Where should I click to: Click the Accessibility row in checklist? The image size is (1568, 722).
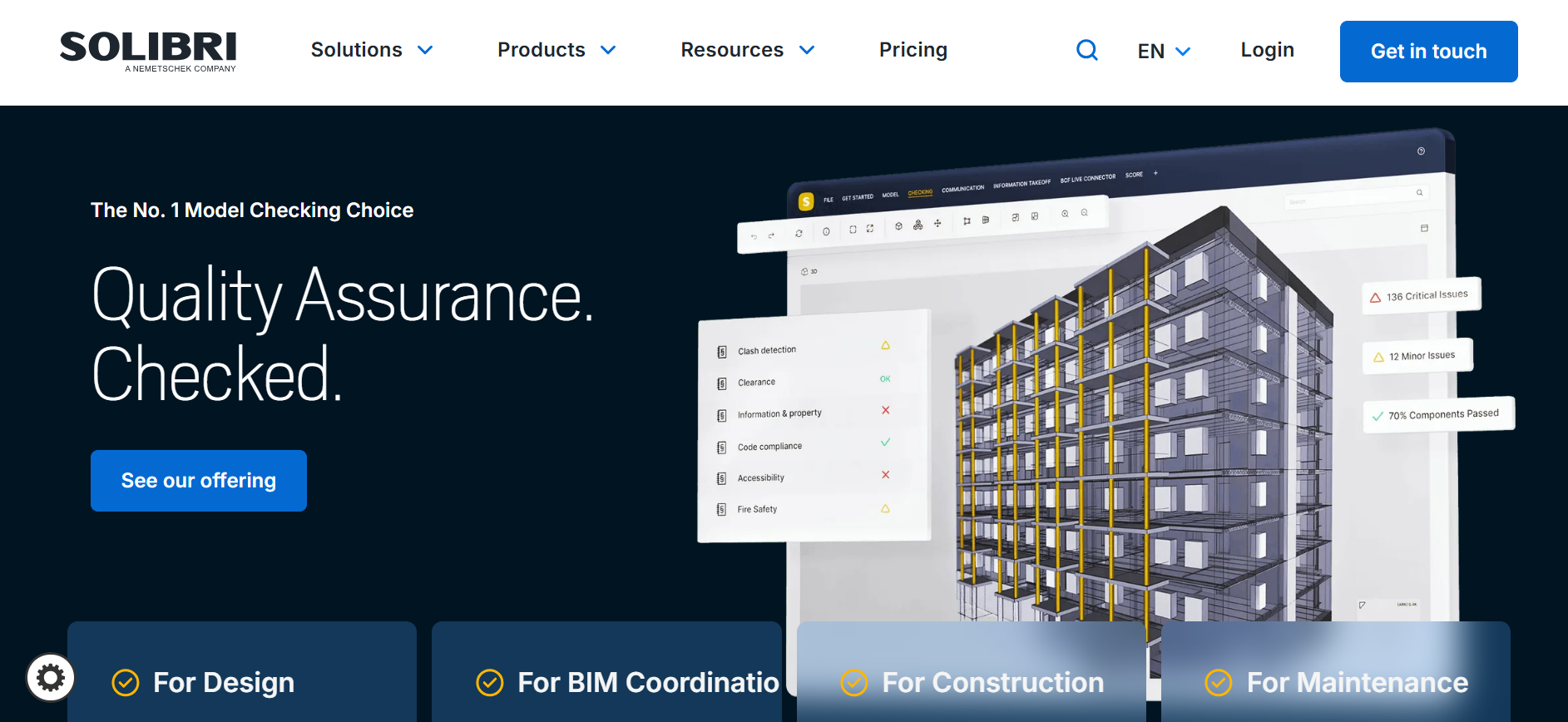pyautogui.click(x=805, y=477)
